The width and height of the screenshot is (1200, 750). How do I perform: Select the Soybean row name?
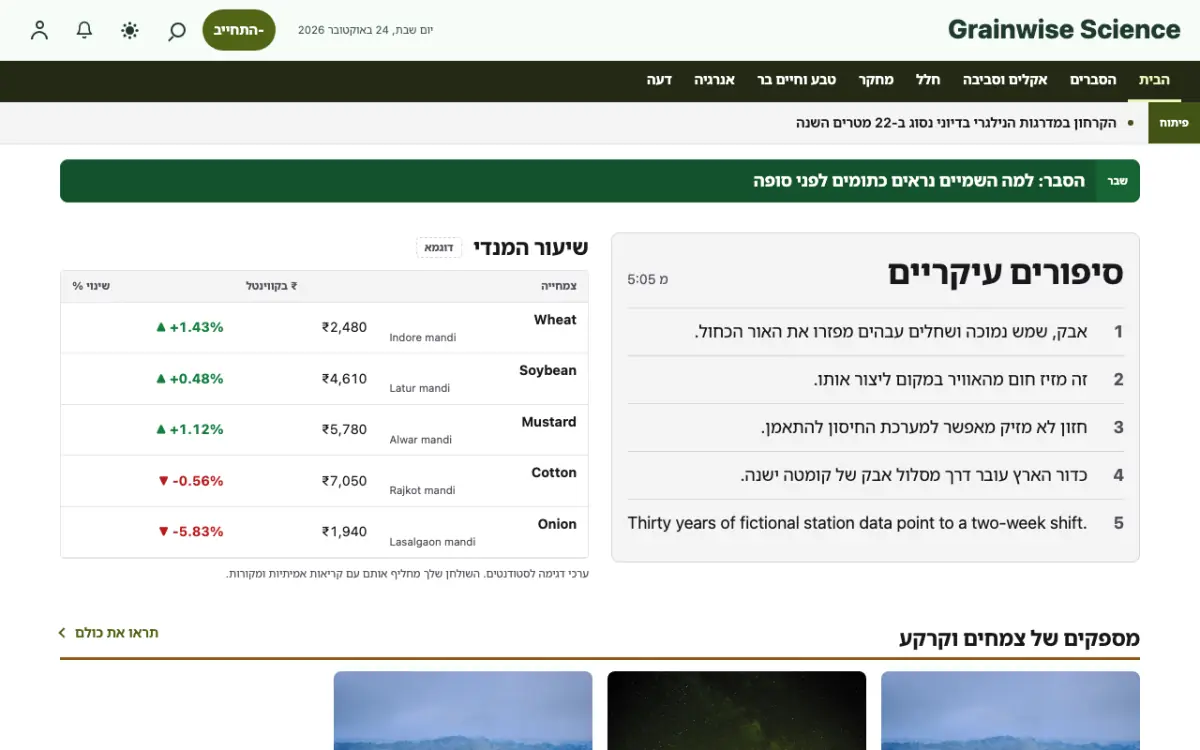coord(547,370)
